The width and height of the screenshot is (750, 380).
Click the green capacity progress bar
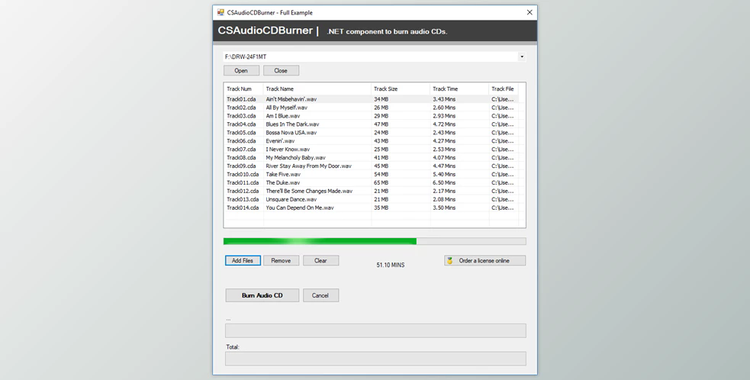coord(375,241)
